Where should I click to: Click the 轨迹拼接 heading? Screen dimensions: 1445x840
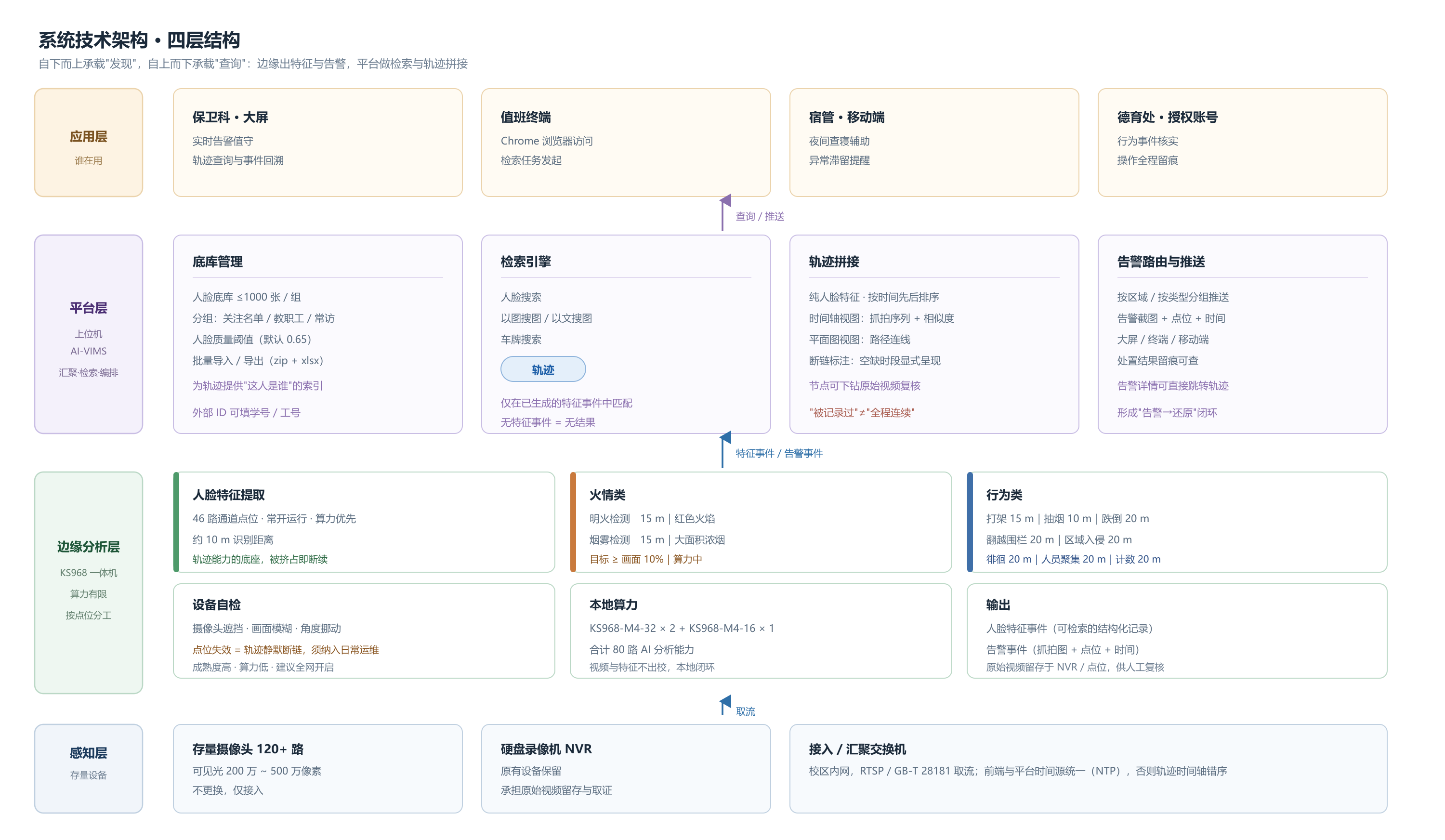click(834, 262)
